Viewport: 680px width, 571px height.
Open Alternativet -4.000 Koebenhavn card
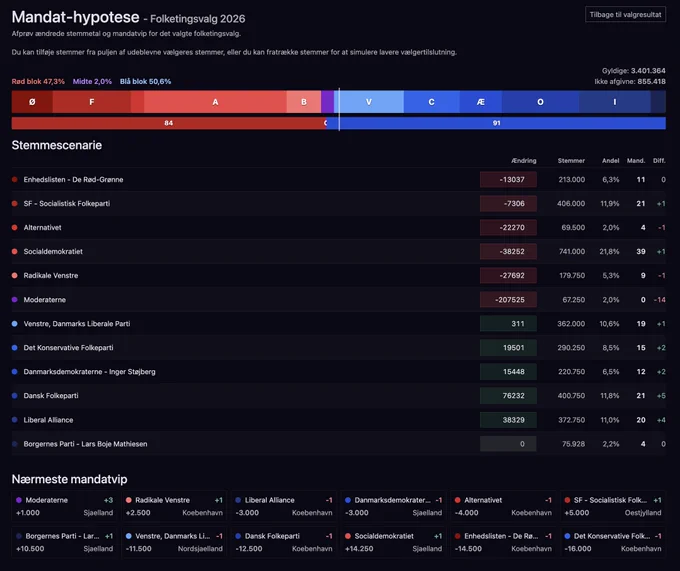pyautogui.click(x=503, y=506)
